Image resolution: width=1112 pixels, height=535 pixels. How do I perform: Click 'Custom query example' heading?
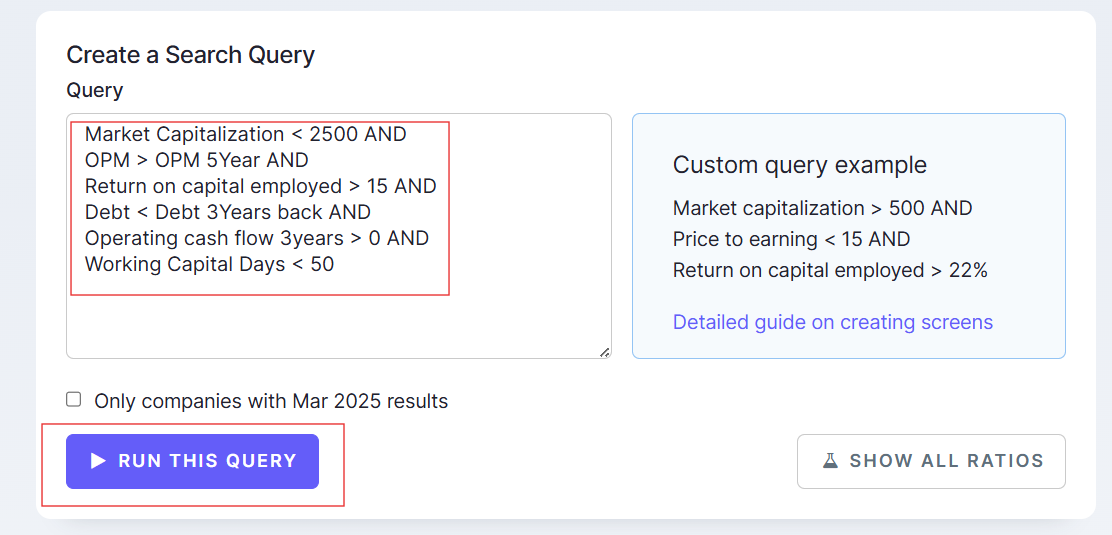tap(799, 165)
